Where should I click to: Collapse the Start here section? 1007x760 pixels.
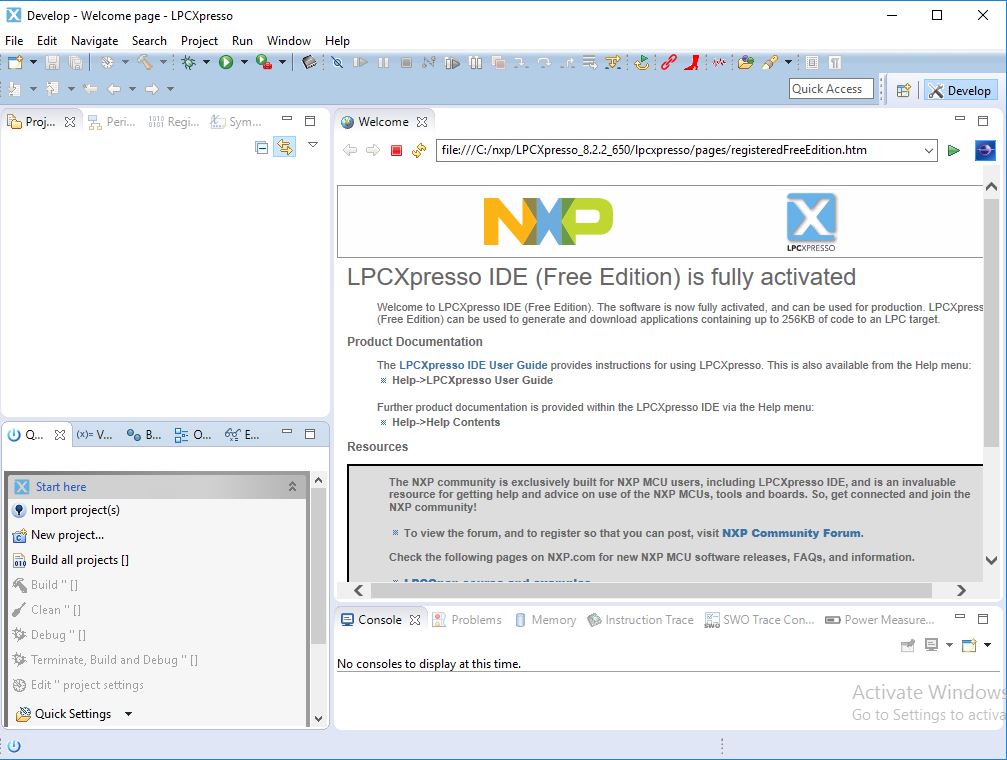[292, 487]
